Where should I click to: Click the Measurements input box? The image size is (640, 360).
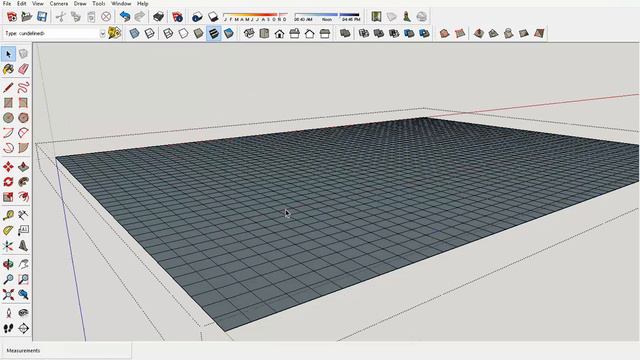point(67,351)
